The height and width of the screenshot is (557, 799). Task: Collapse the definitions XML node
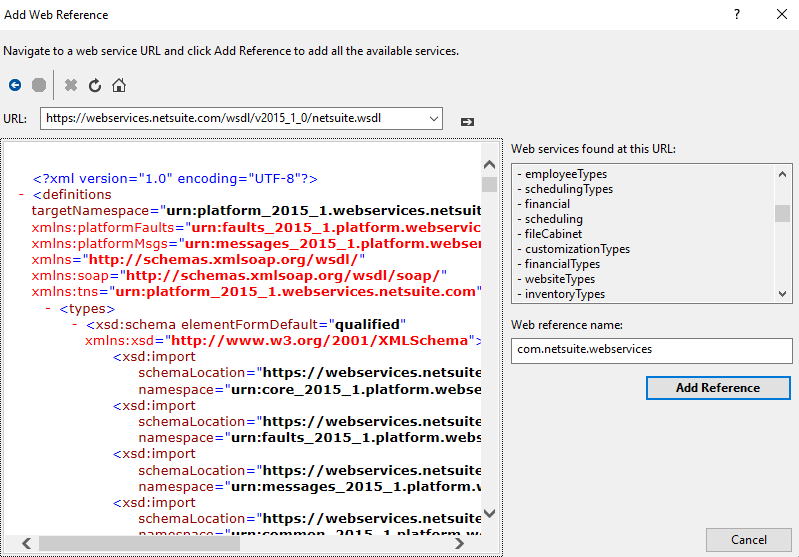(x=21, y=195)
